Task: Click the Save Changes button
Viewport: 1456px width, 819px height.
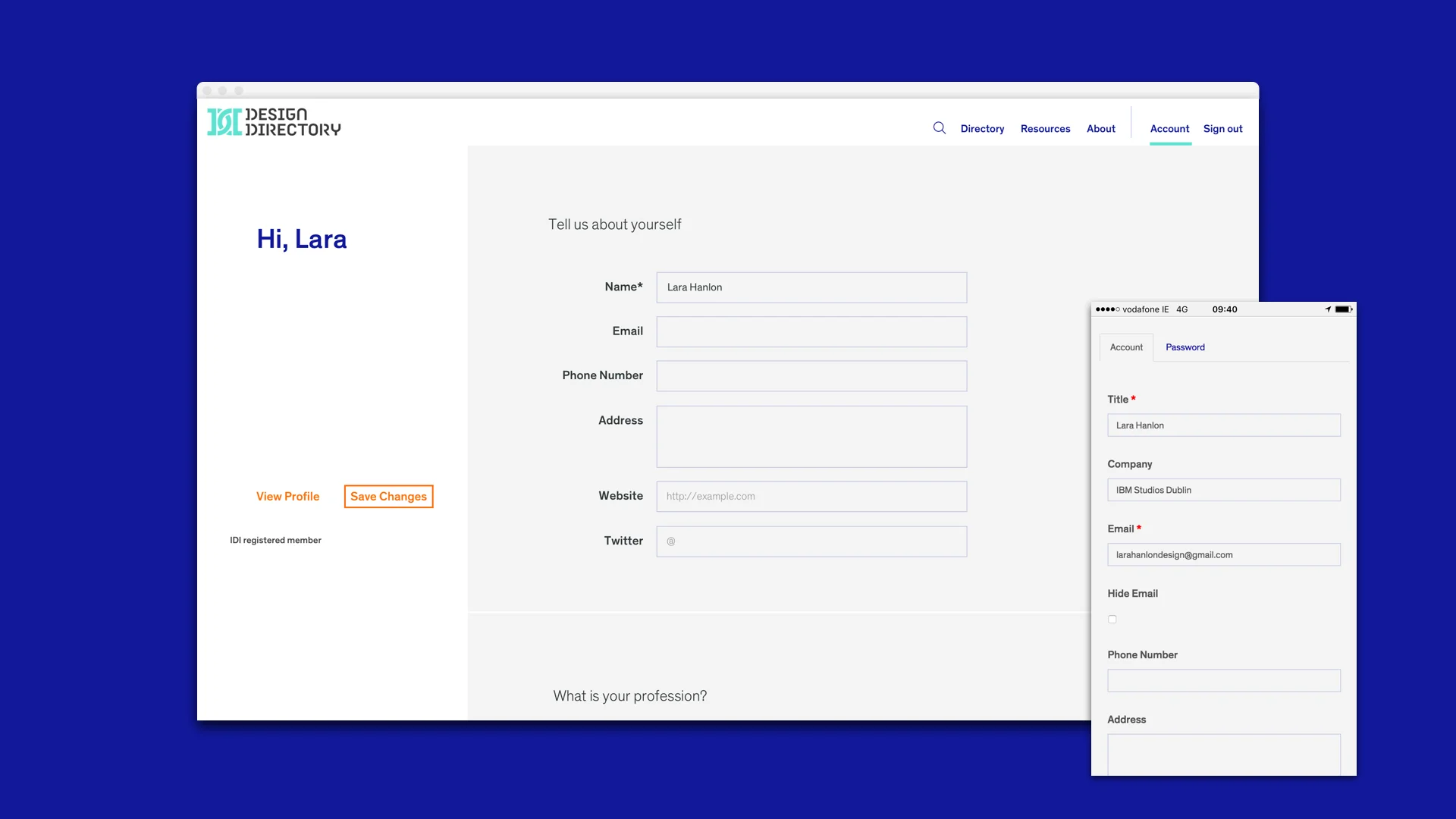Action: (x=388, y=497)
